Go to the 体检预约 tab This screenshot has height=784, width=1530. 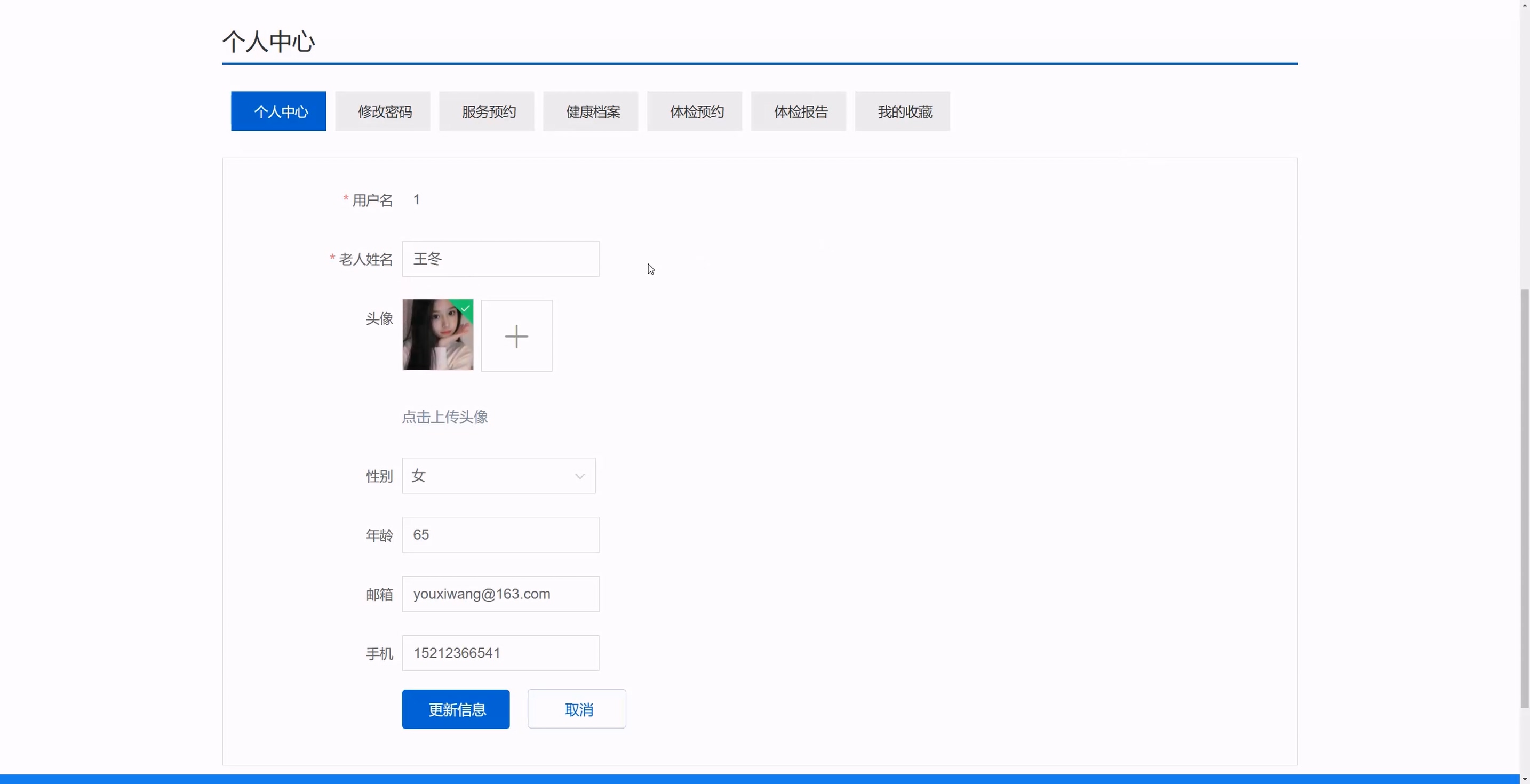[x=695, y=111]
